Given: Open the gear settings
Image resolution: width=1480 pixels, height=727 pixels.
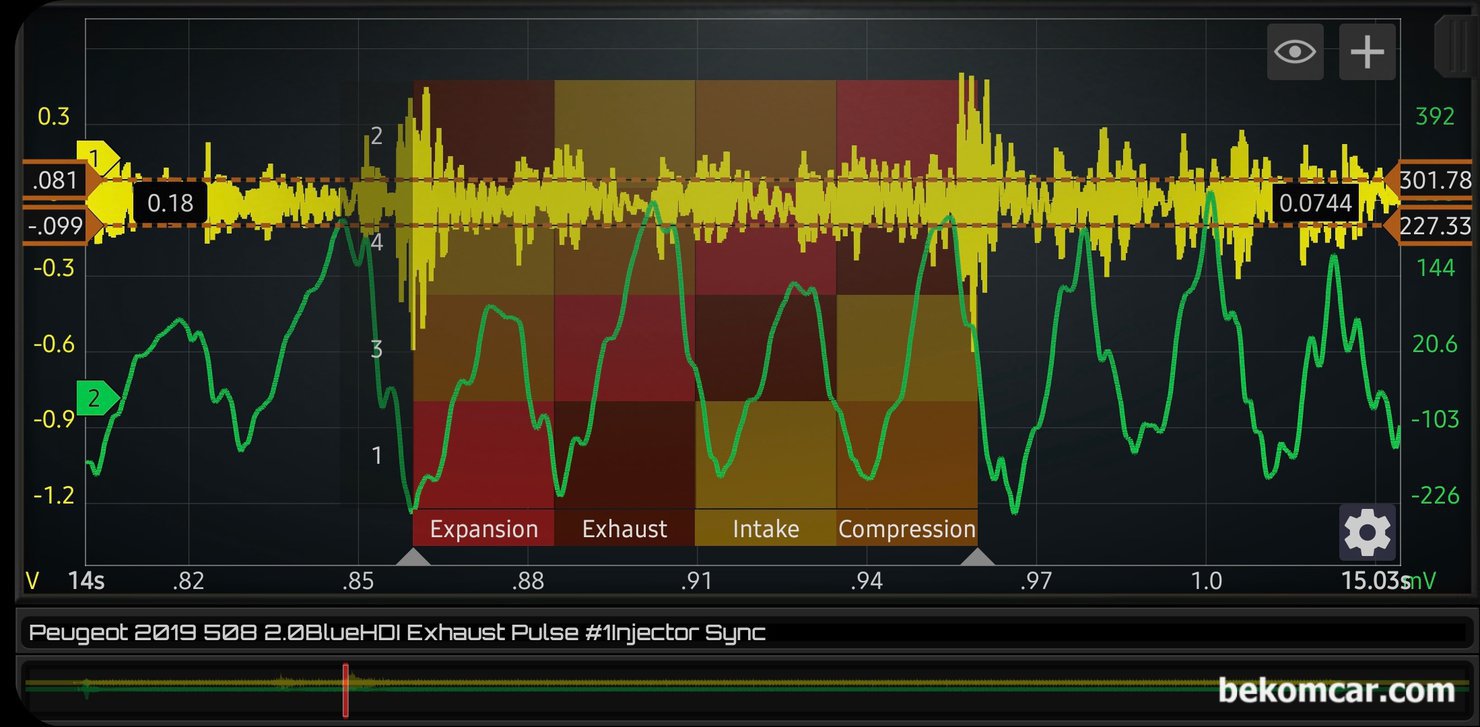Looking at the screenshot, I should pos(1367,532).
